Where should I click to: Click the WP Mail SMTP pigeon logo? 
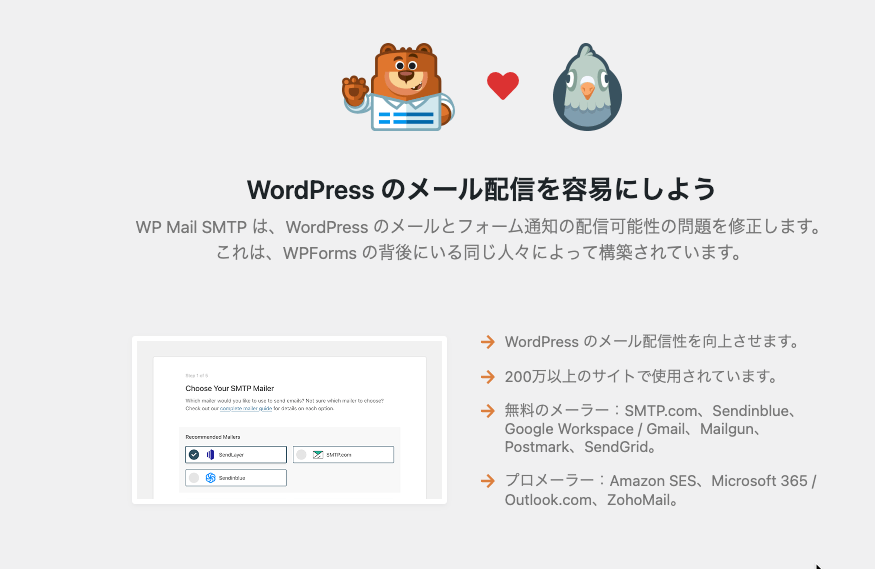587,87
